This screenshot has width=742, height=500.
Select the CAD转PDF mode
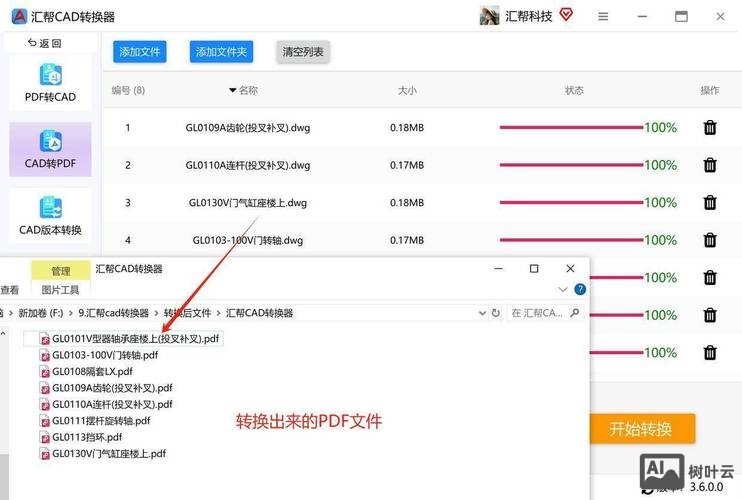[50, 149]
